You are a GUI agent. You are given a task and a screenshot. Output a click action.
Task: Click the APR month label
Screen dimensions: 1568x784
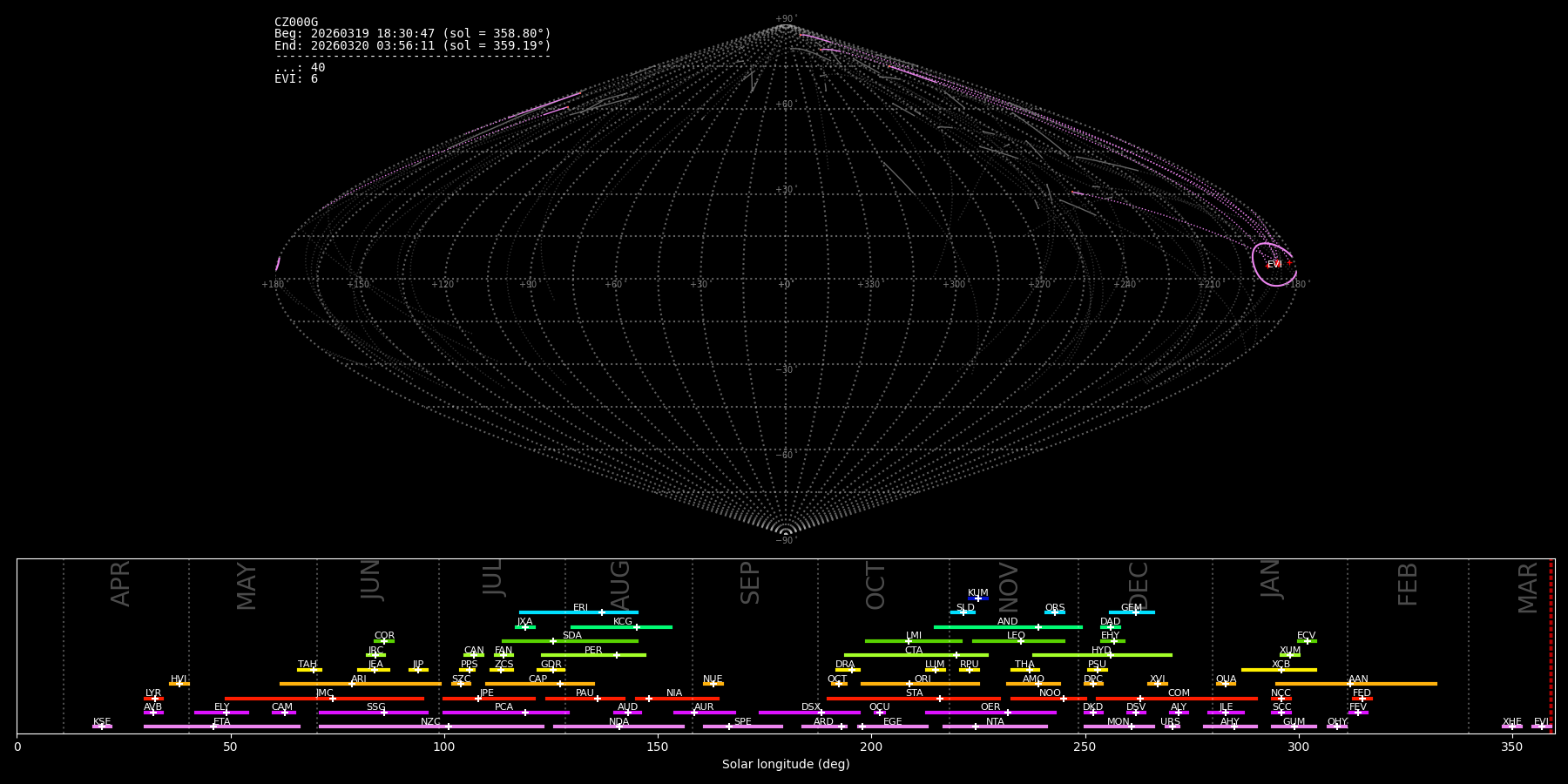[x=120, y=584]
